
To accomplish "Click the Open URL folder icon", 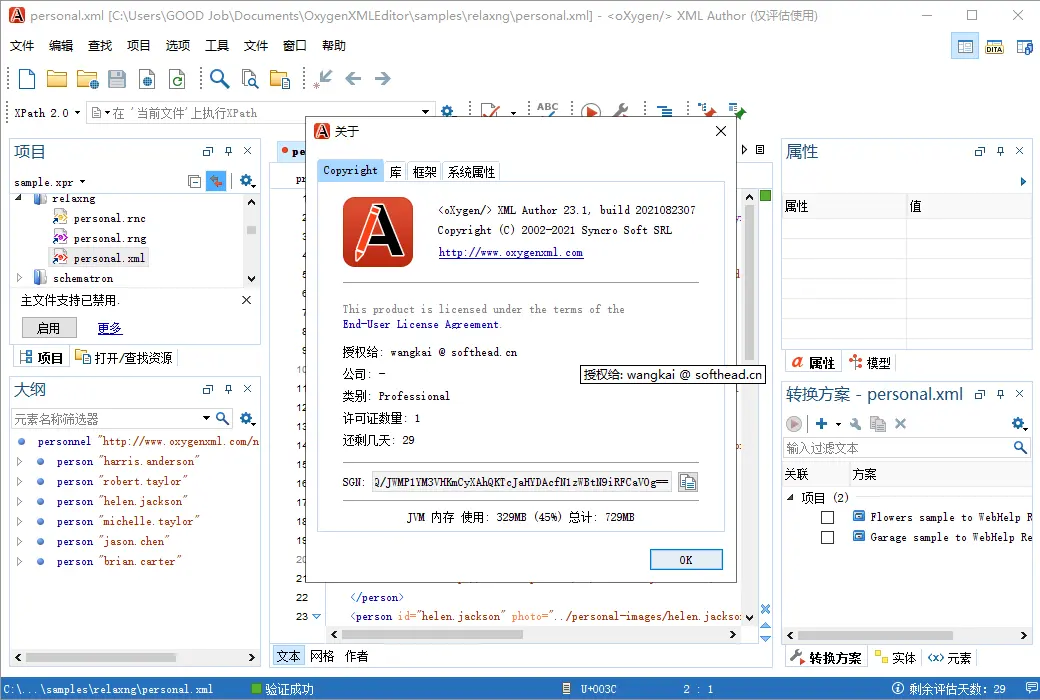I will coord(88,79).
